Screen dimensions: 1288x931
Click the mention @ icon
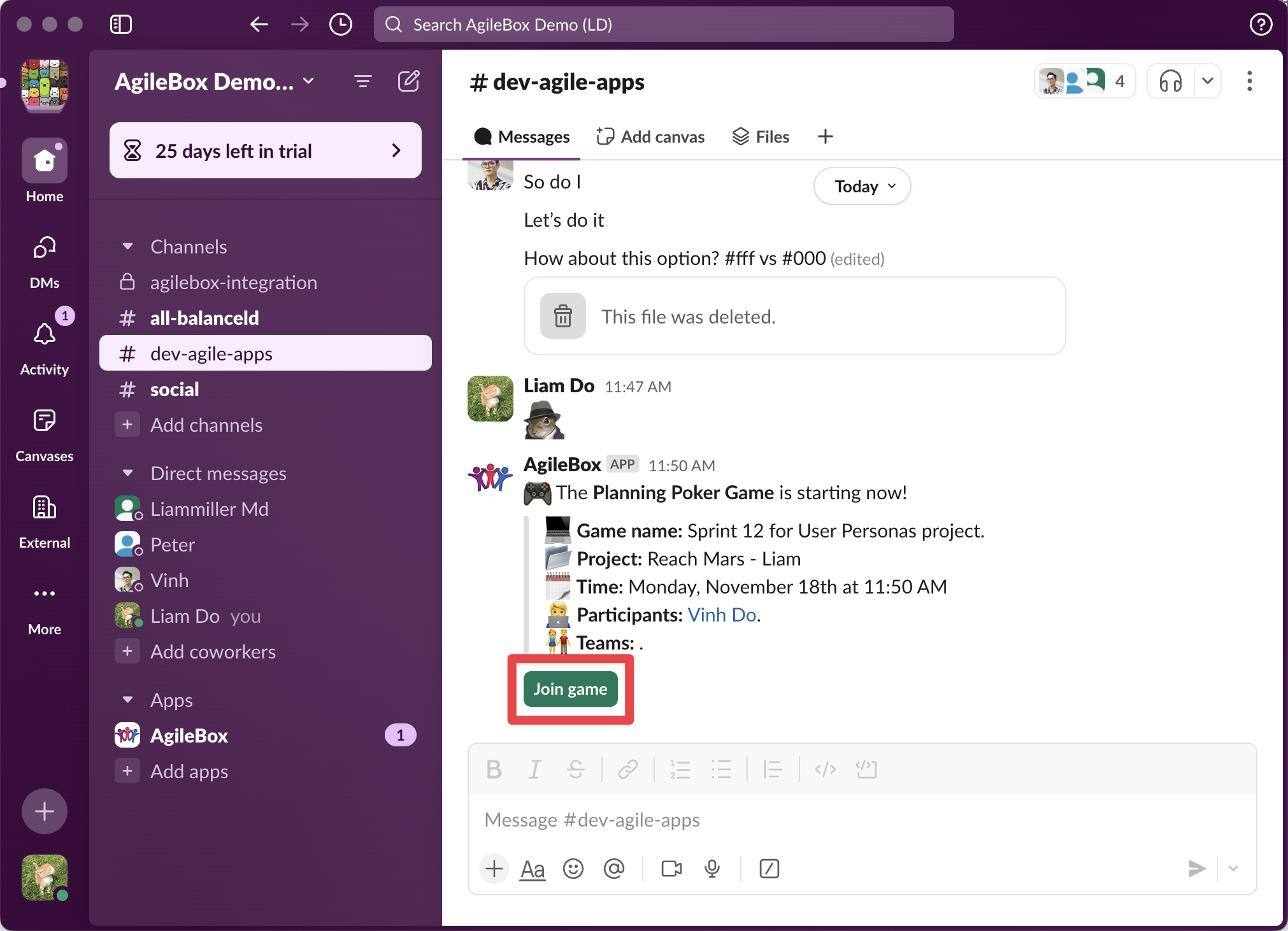[x=613, y=869]
